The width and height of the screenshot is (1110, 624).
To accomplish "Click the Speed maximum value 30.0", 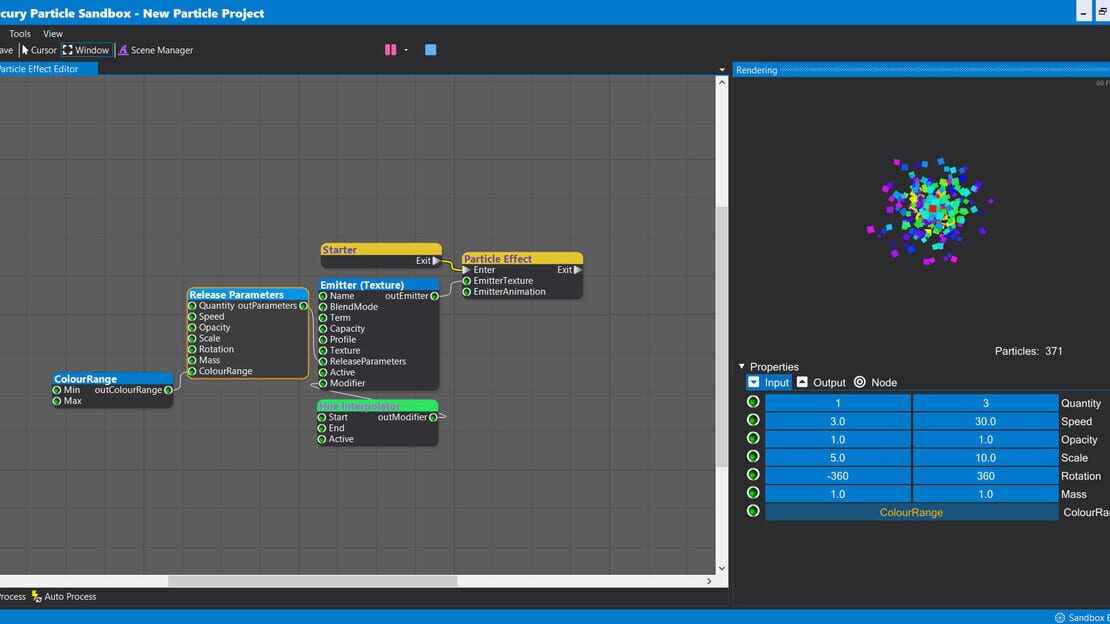I will [985, 421].
